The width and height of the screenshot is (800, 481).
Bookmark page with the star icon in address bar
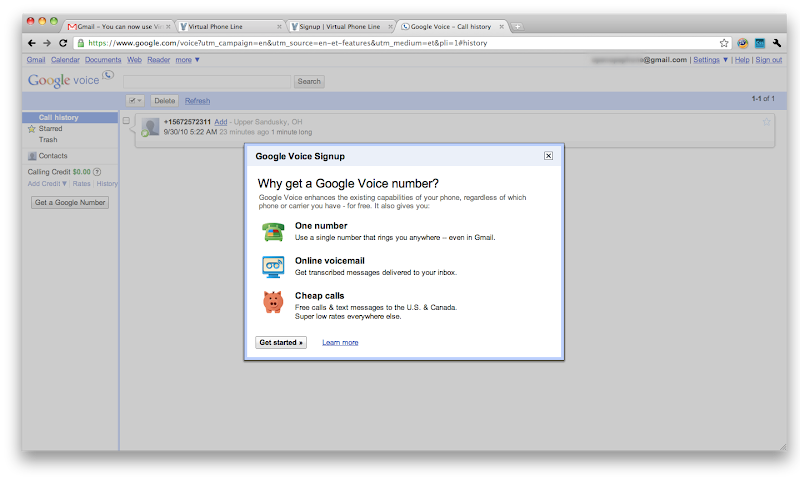coord(724,43)
